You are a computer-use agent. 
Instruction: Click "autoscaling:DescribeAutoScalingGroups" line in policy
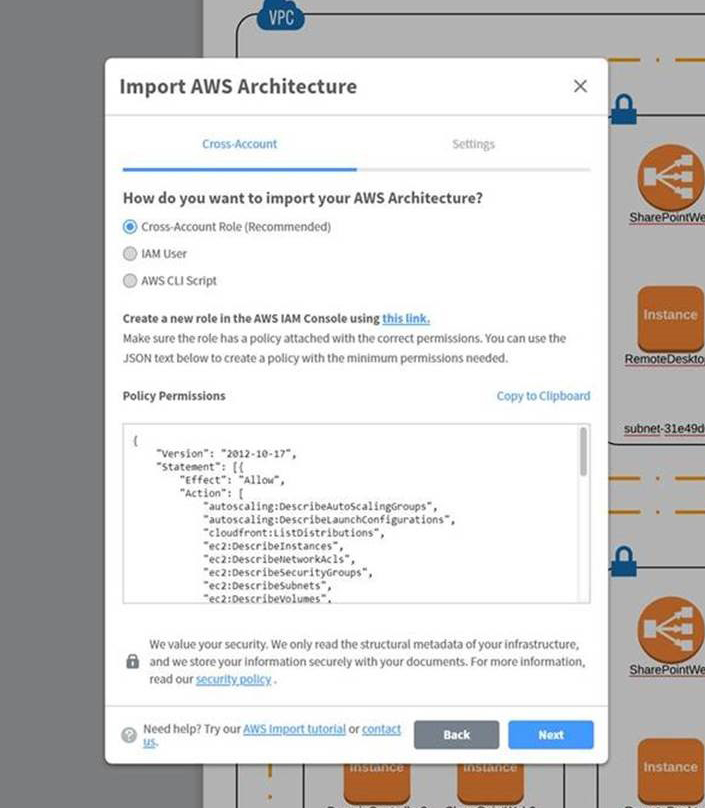point(320,506)
